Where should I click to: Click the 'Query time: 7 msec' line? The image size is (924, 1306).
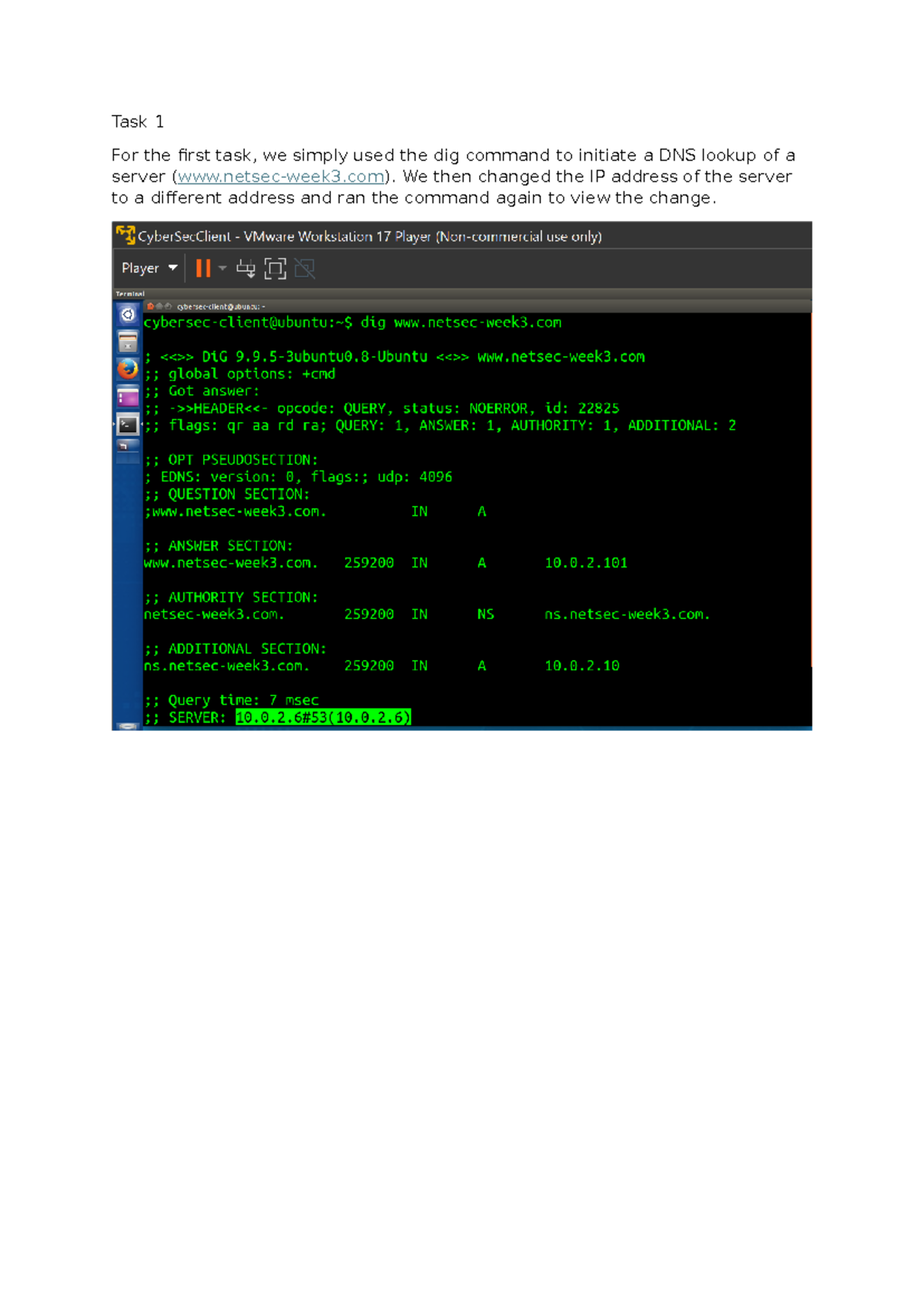coord(231,701)
